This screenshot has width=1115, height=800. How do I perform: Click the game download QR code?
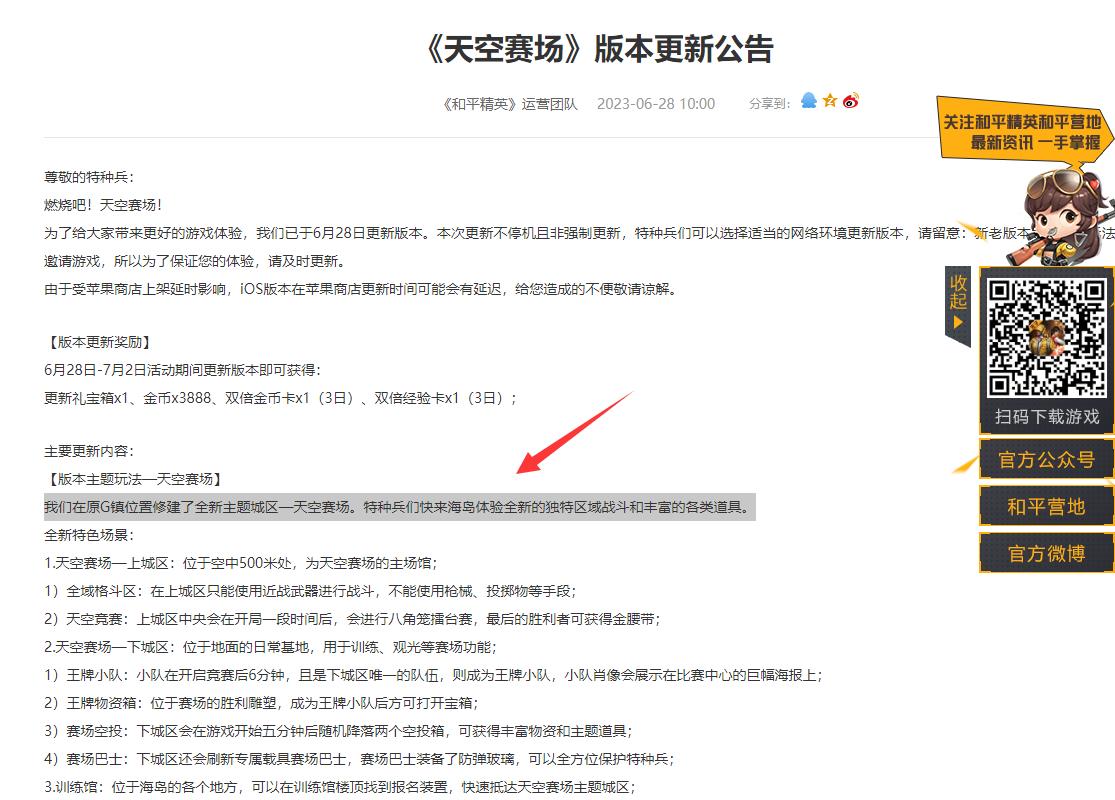[1046, 336]
